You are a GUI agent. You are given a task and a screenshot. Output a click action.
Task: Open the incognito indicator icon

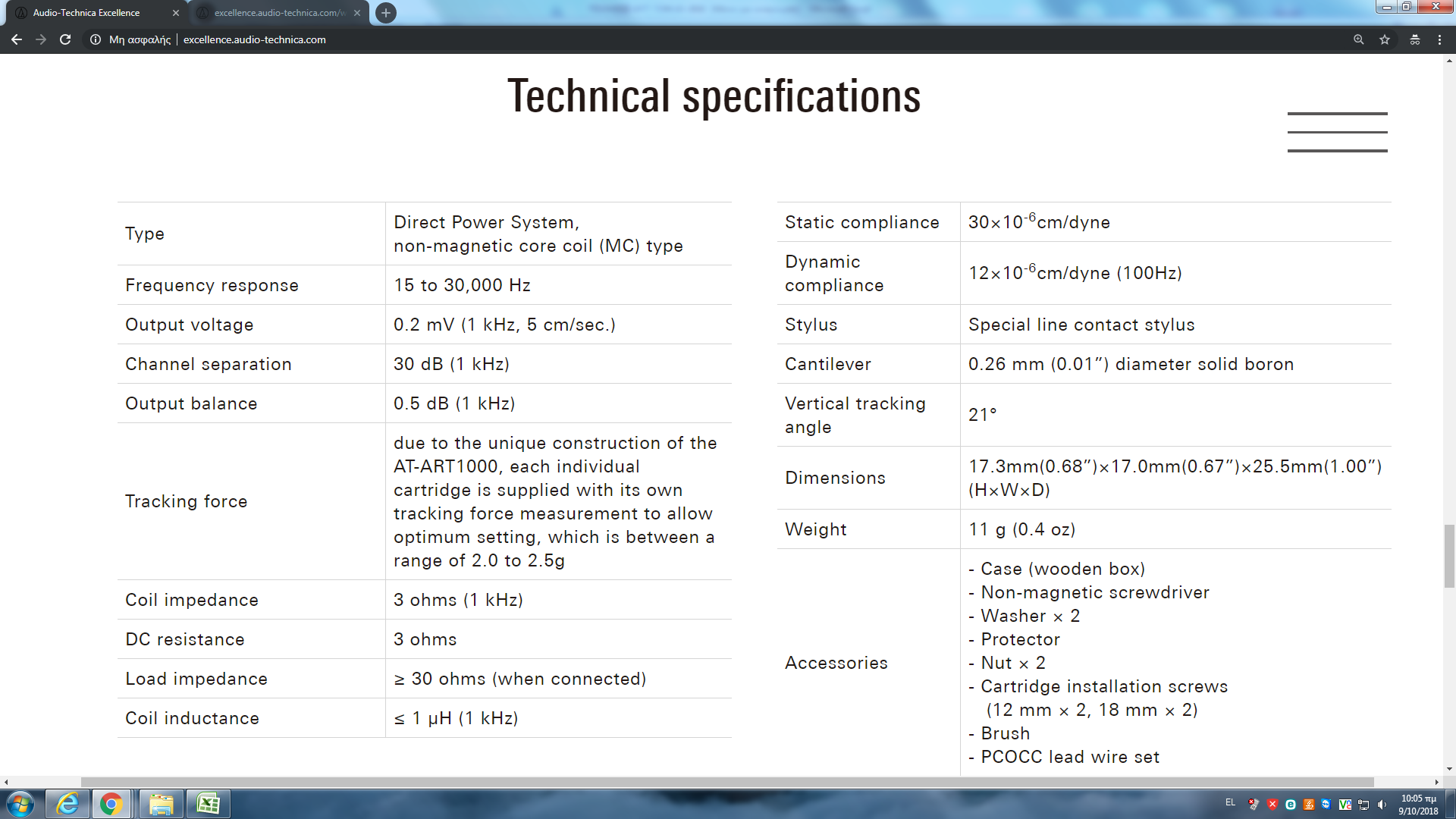[1414, 39]
